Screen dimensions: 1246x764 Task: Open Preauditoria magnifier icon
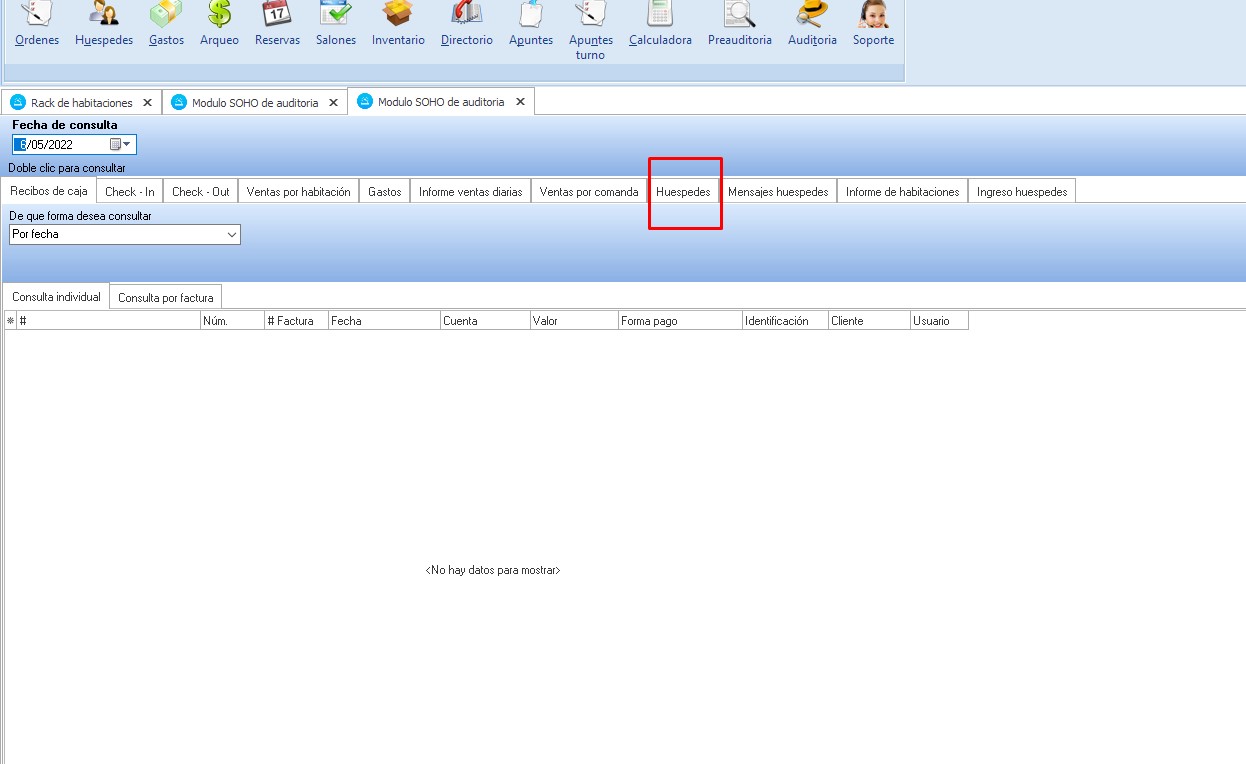tap(739, 16)
